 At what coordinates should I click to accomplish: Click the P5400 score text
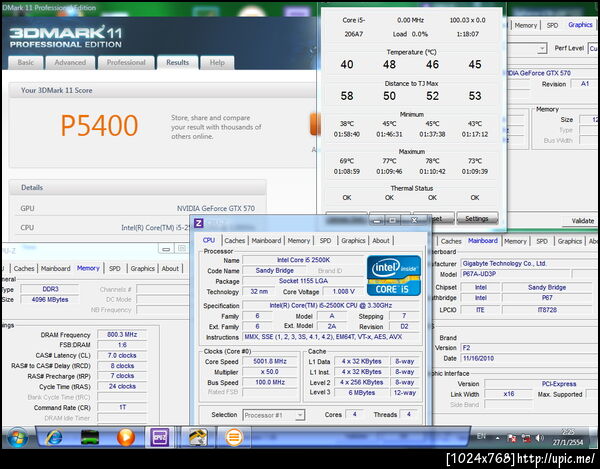[99, 125]
